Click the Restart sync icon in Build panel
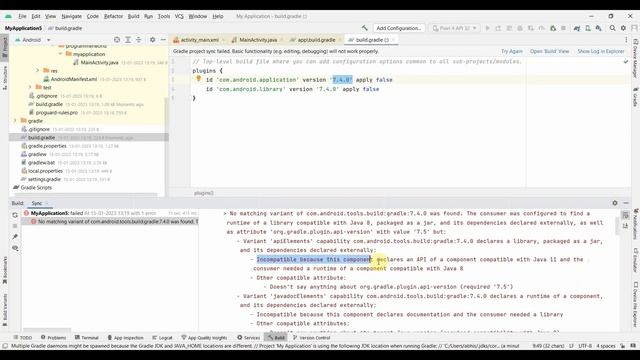 (x=15, y=215)
